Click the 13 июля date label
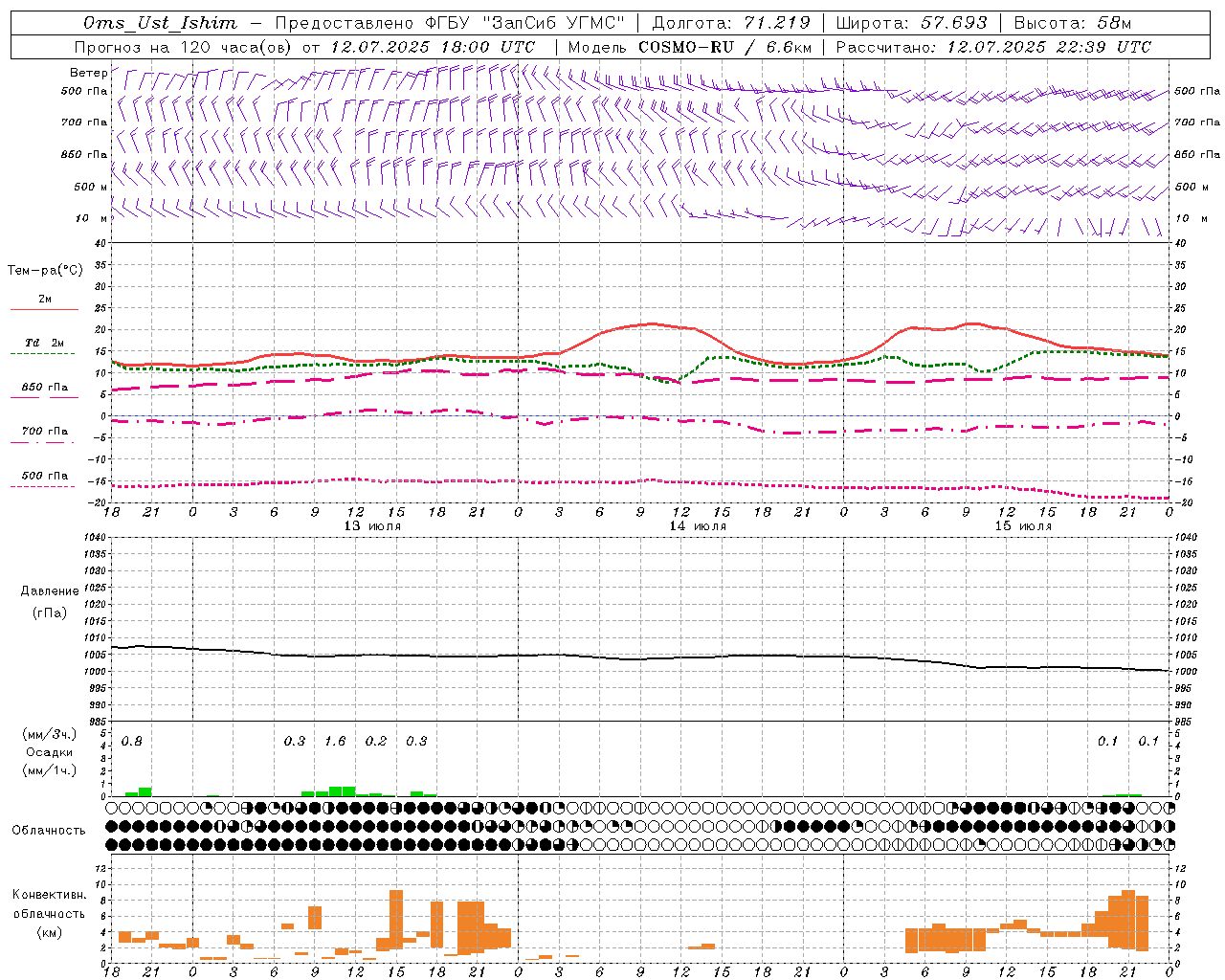 [x=372, y=526]
